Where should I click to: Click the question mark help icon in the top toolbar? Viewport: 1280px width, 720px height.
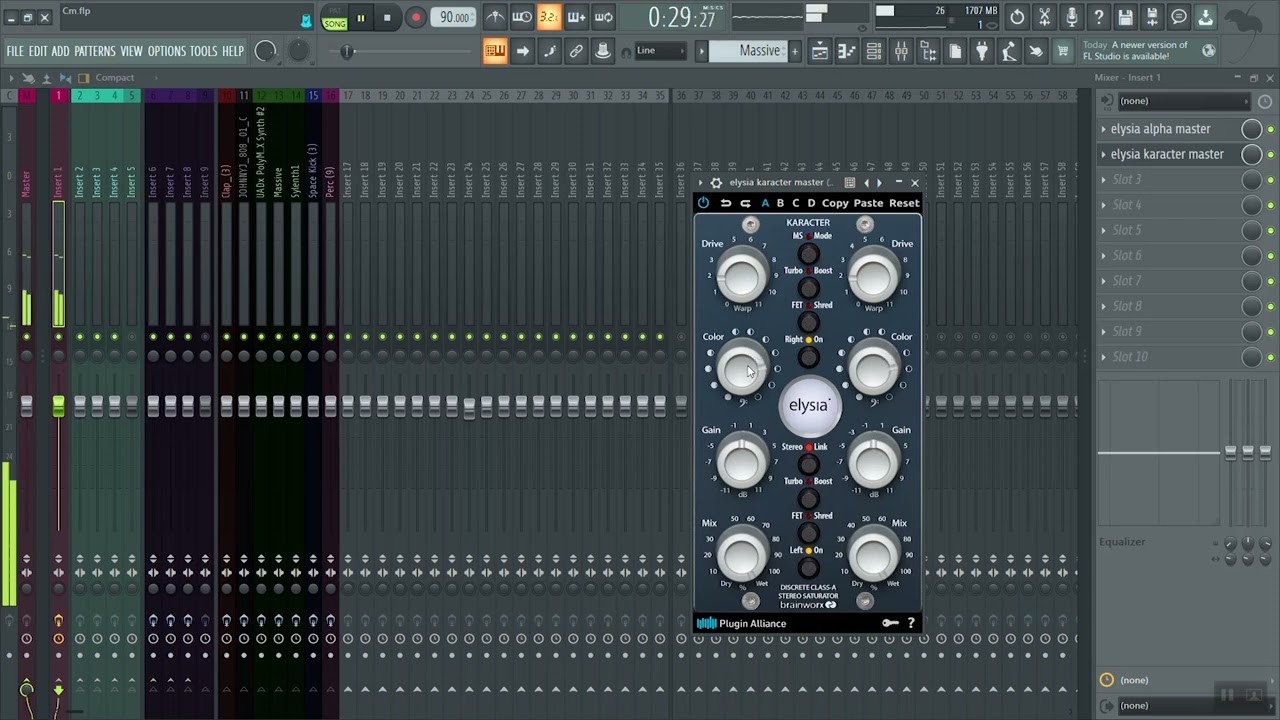(x=1099, y=17)
